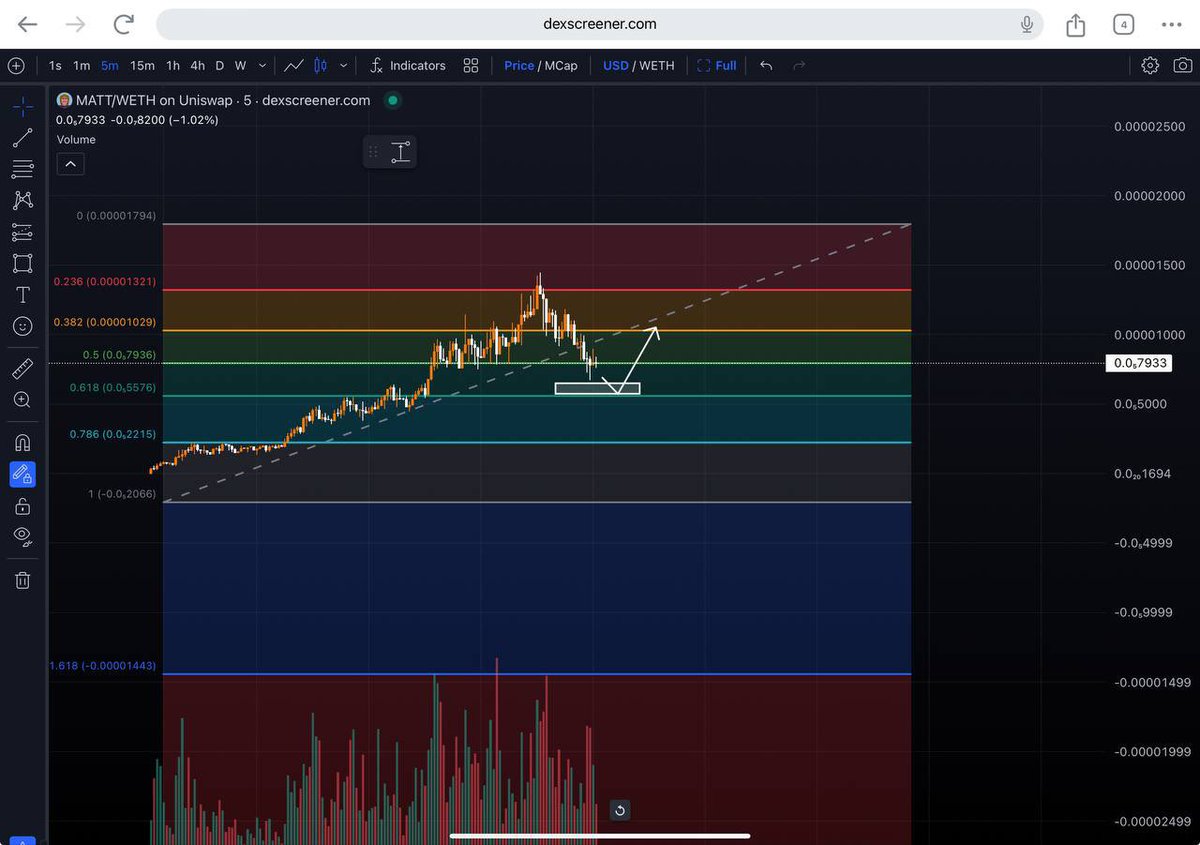Open chart settings gear
Image resolution: width=1200 pixels, height=845 pixels.
point(1150,66)
